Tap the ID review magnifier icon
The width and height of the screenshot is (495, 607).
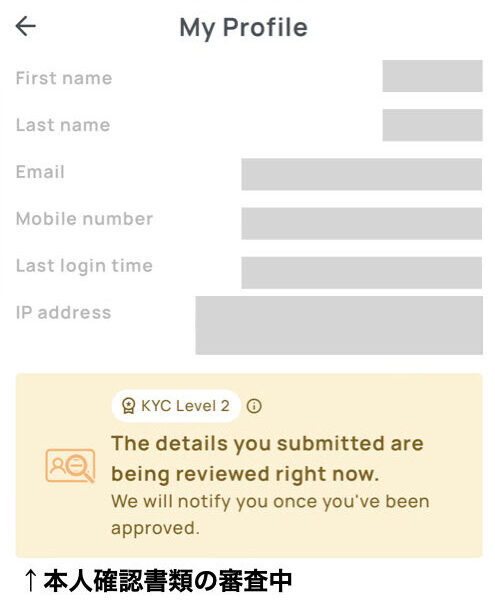click(x=70, y=466)
